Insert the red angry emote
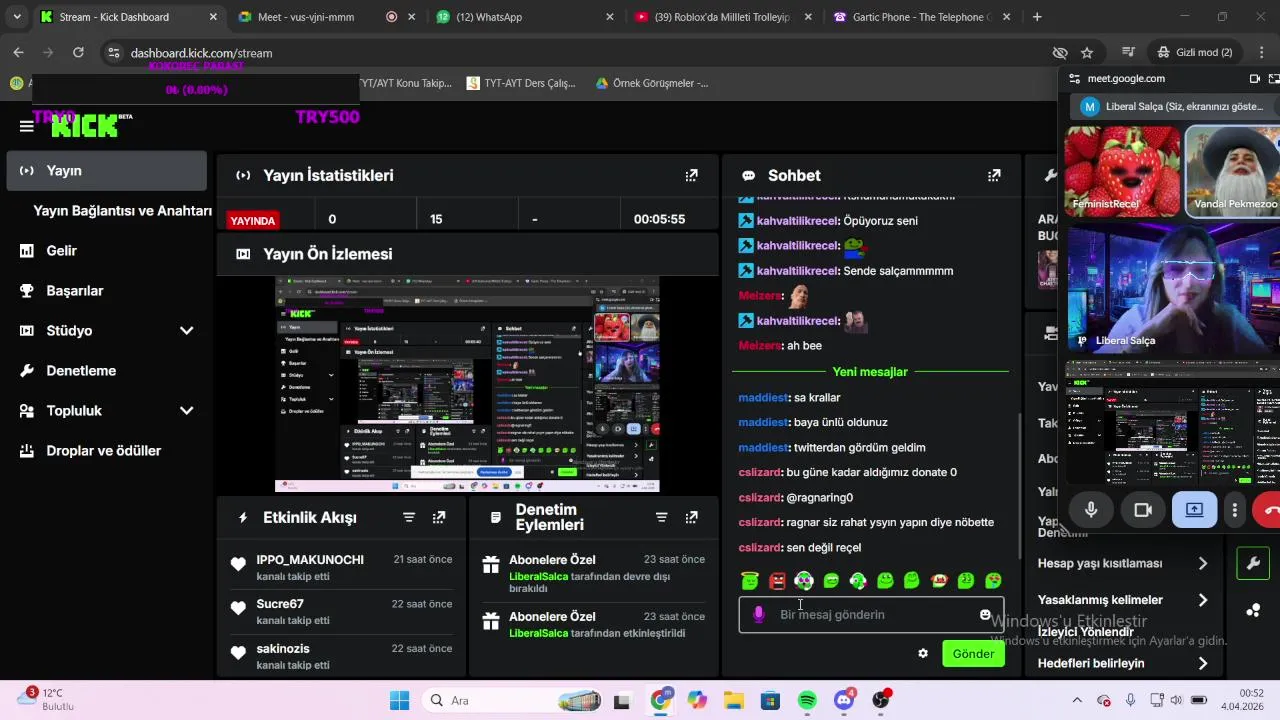 click(x=777, y=580)
